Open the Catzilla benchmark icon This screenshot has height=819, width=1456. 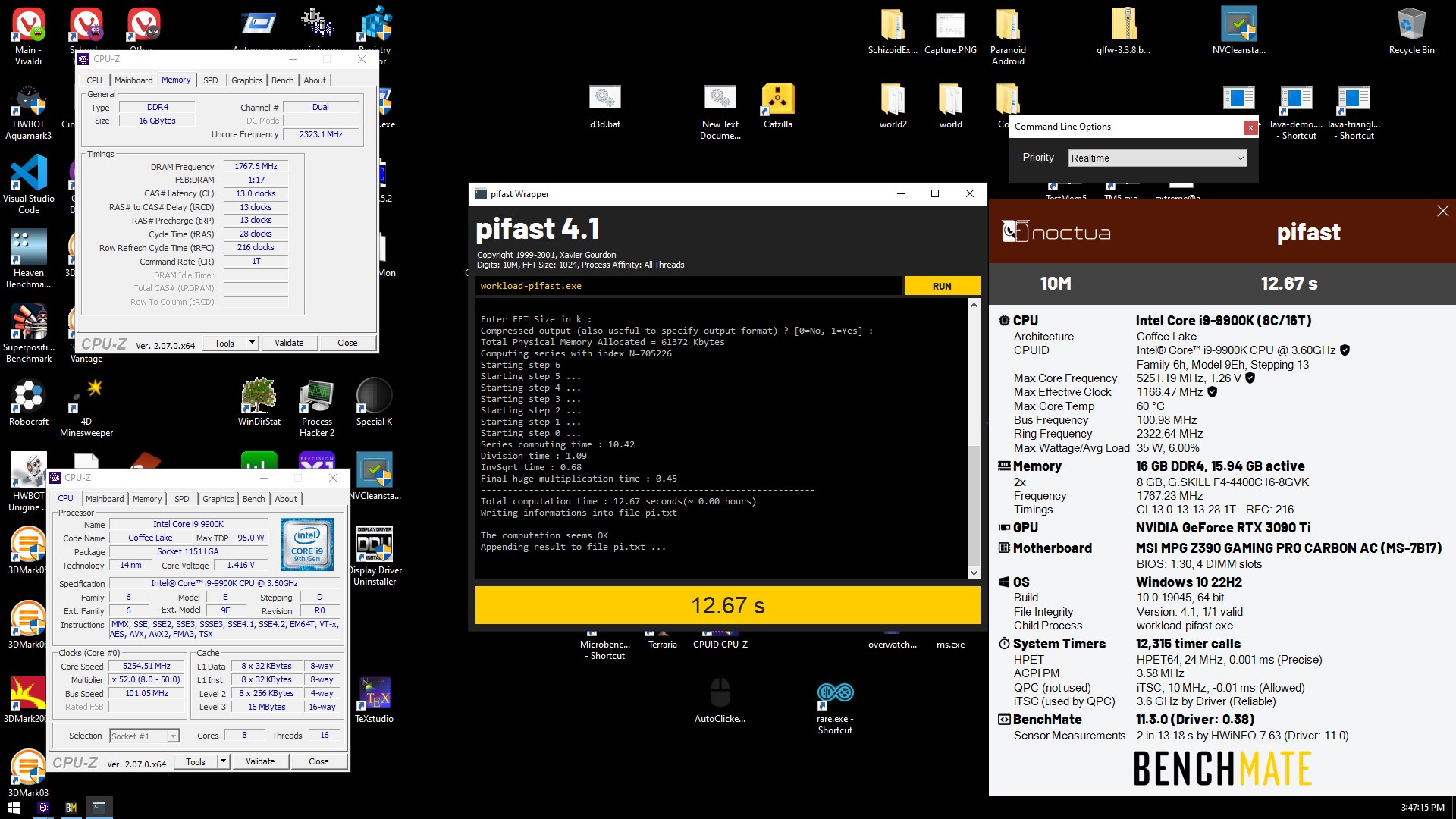point(778,105)
